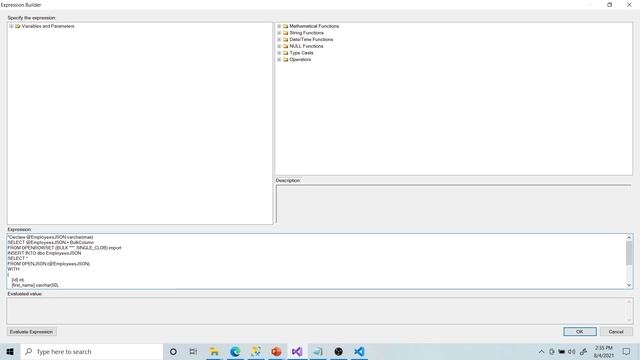640x360 pixels.
Task: Open the Windows Start menu
Action: point(10,351)
